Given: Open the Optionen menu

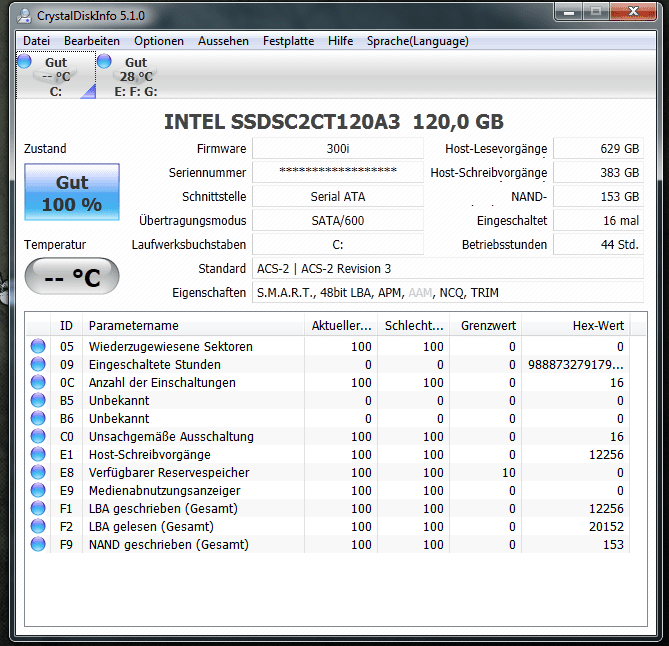Looking at the screenshot, I should [159, 41].
